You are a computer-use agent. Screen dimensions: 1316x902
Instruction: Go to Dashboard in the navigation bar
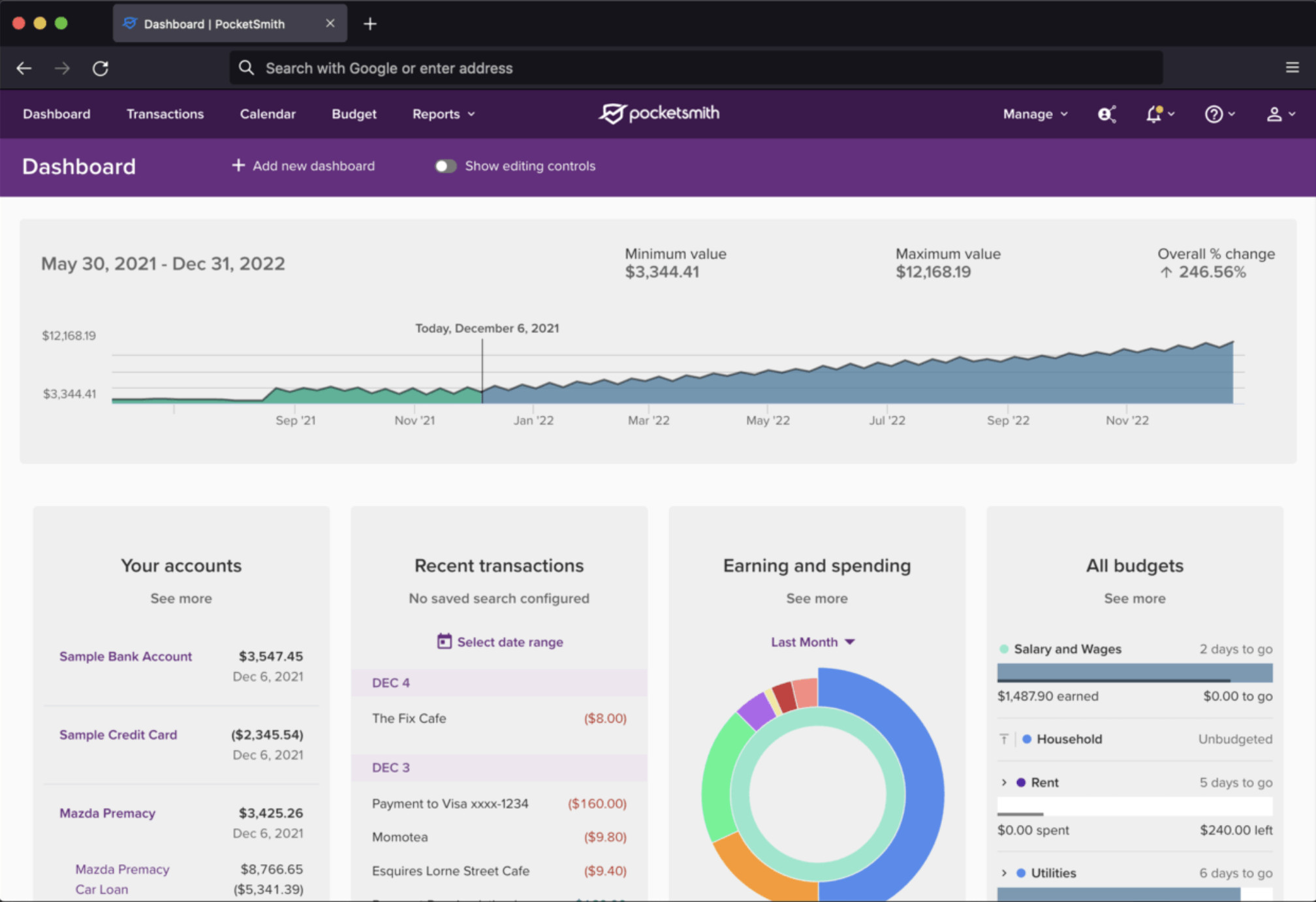coord(57,114)
